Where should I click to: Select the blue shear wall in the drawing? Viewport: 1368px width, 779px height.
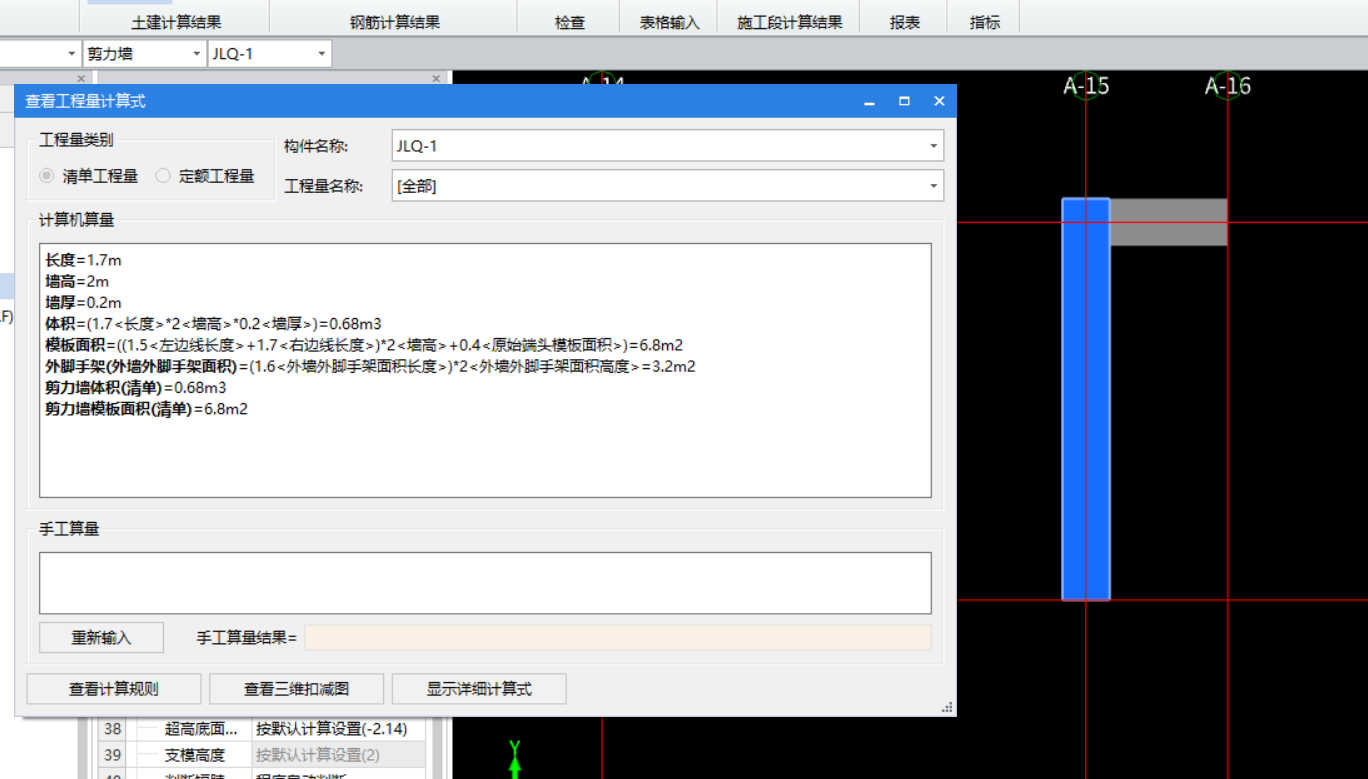click(x=1085, y=399)
